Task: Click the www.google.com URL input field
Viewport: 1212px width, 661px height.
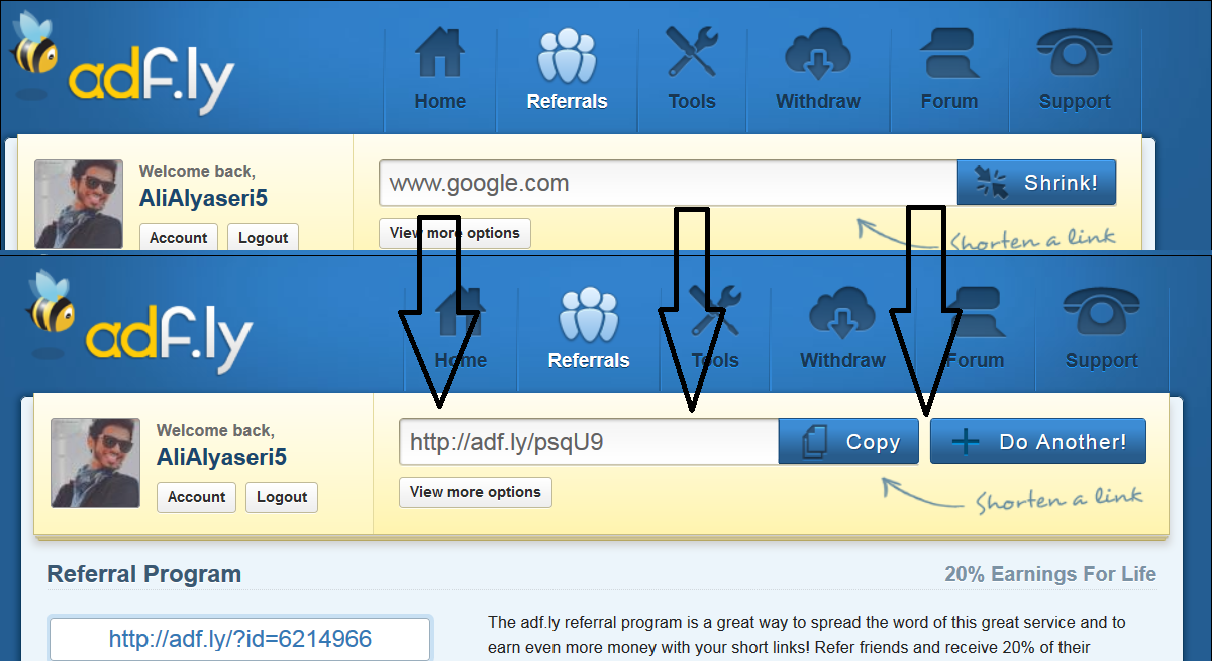Action: (x=668, y=183)
